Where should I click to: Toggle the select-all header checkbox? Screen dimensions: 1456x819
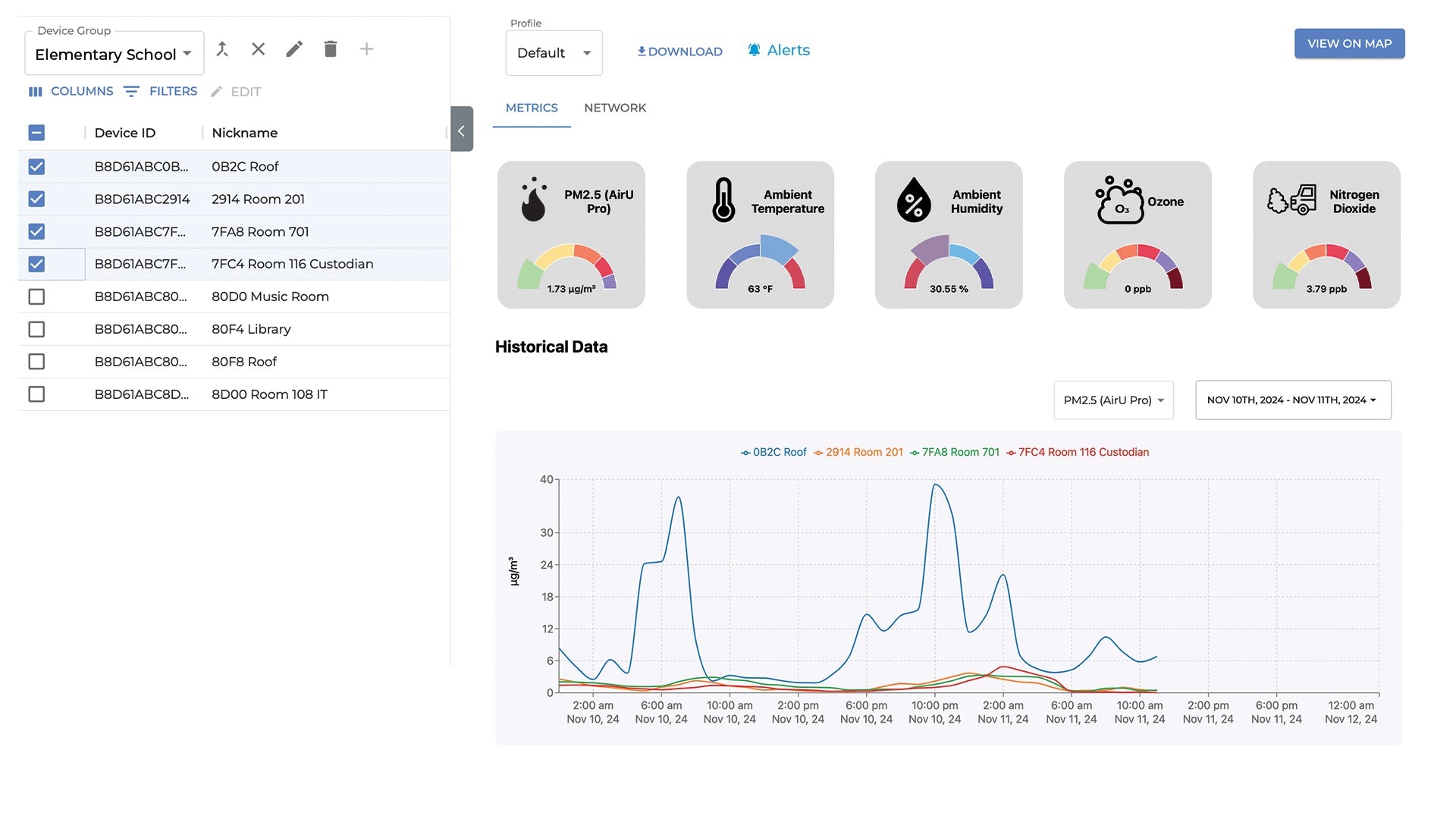coord(36,133)
